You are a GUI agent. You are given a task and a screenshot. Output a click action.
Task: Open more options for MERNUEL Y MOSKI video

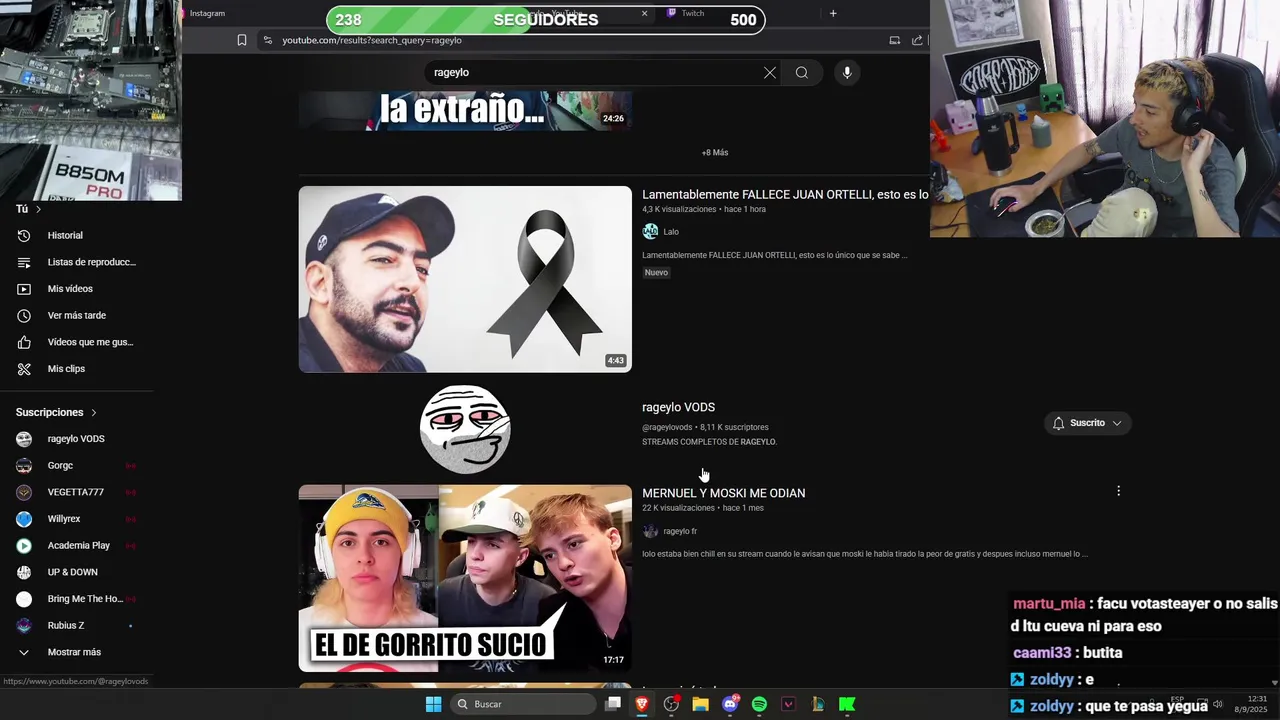coord(1118,491)
